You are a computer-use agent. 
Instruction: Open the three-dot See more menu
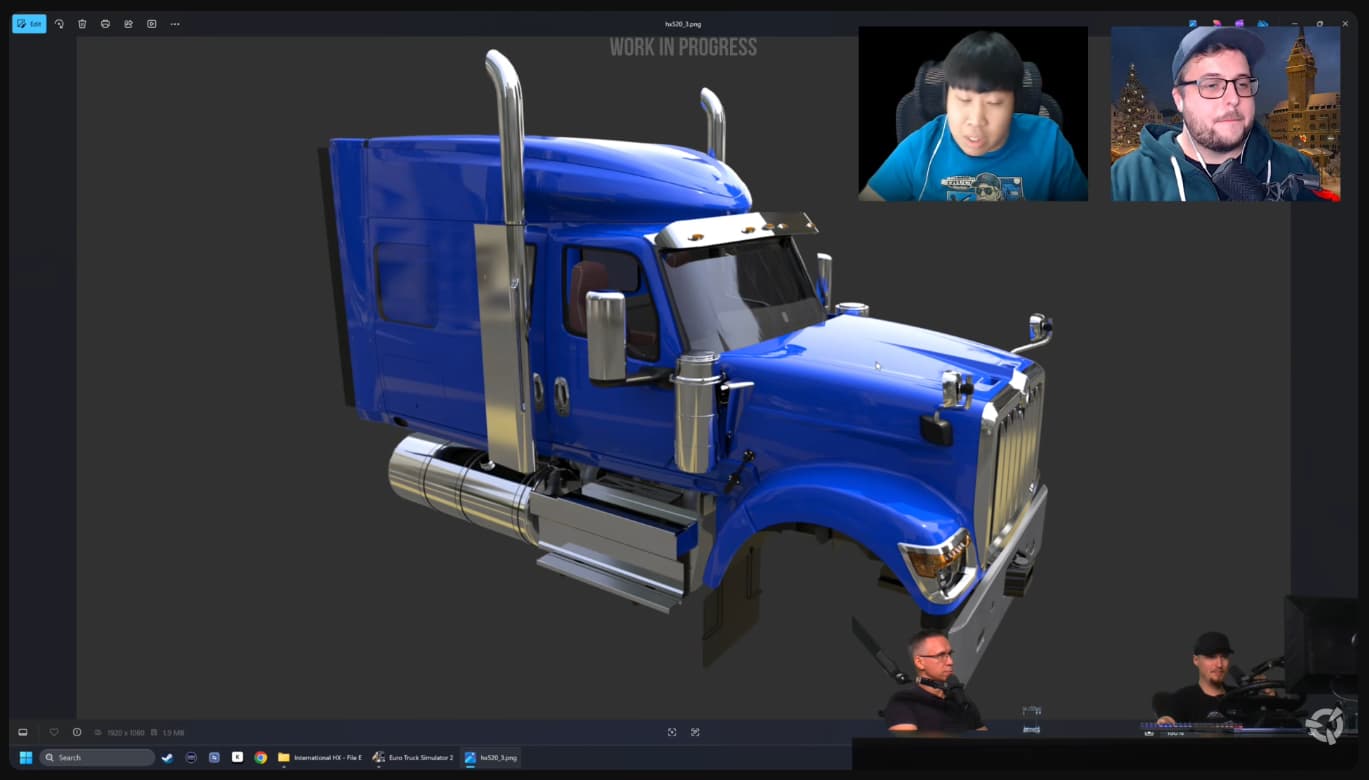tap(175, 24)
